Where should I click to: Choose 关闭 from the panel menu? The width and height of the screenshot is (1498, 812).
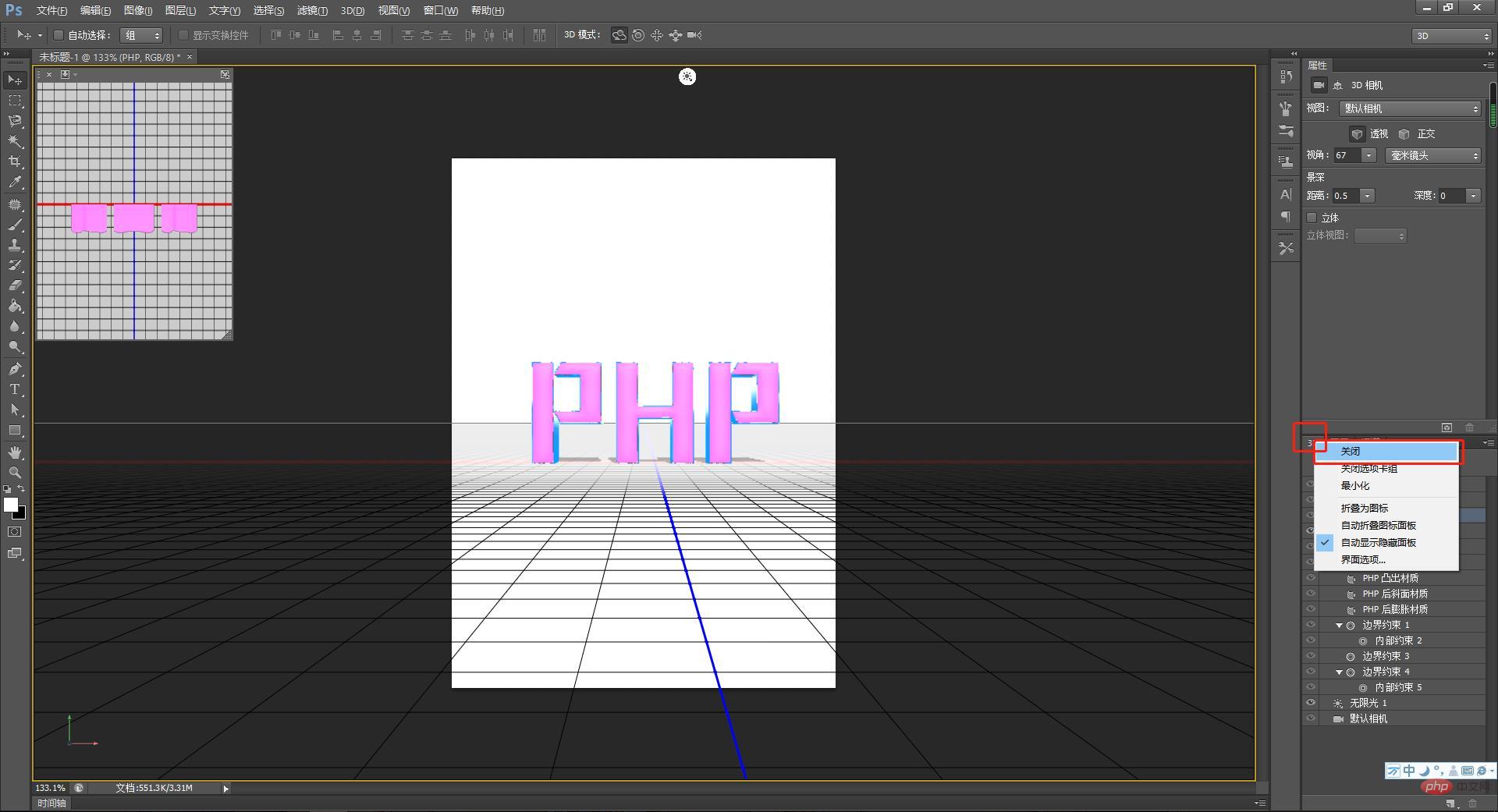[1386, 451]
